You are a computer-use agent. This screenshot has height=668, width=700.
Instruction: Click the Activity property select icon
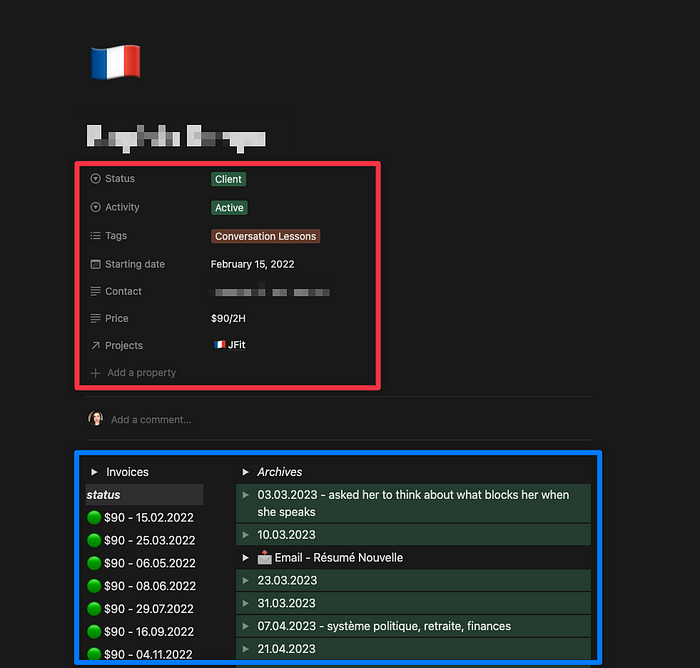pyautogui.click(x=95, y=207)
